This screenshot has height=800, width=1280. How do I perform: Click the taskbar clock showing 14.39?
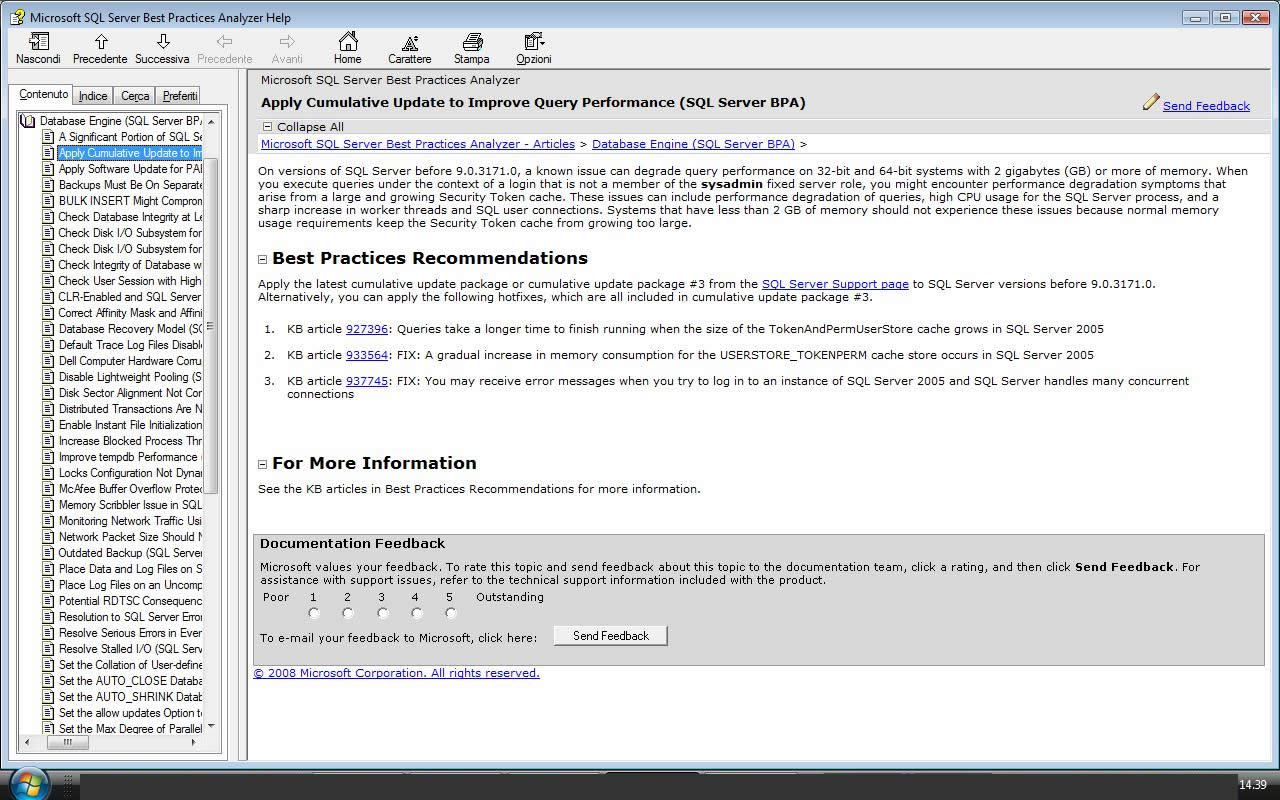[1252, 785]
